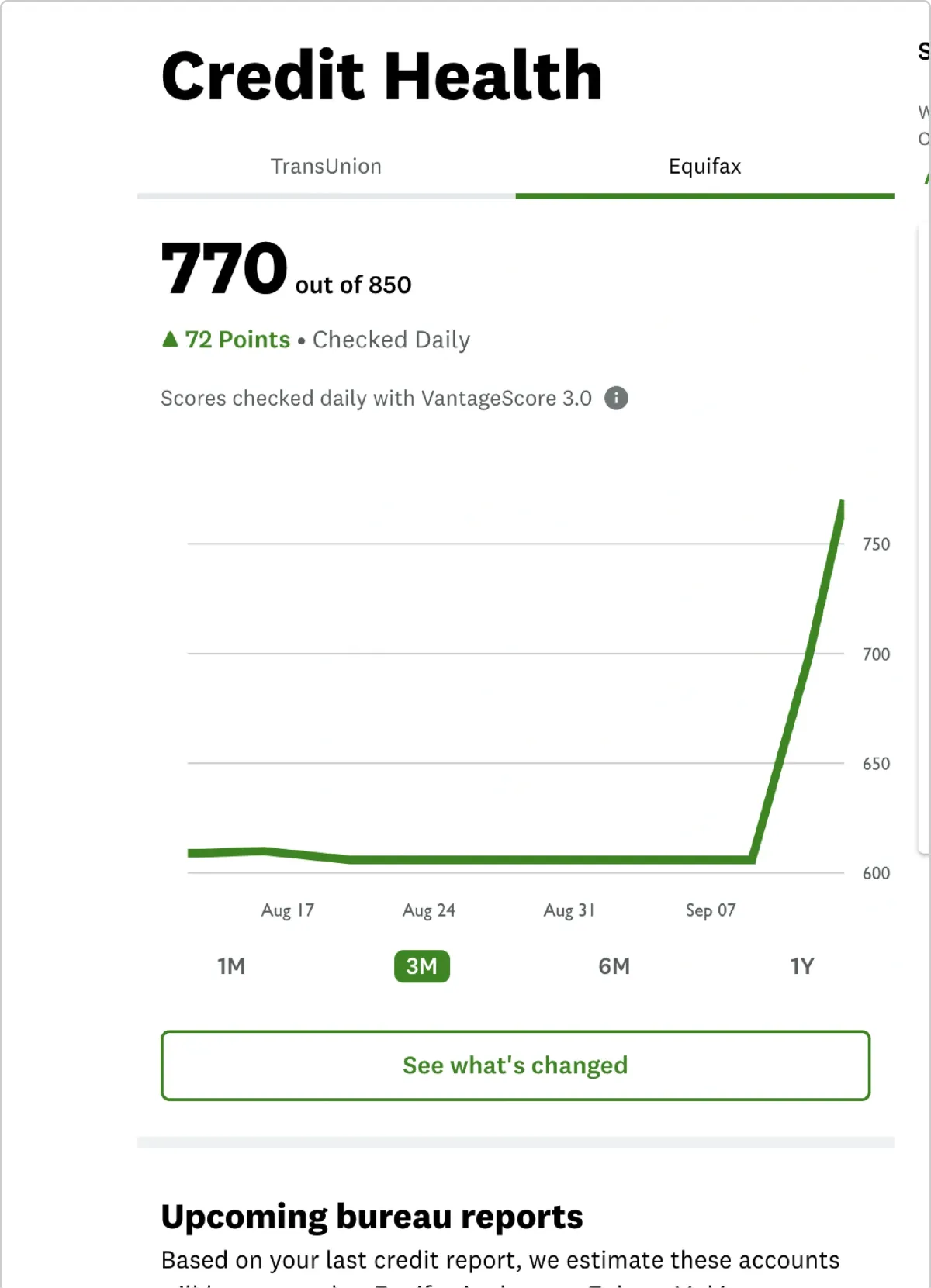Image resolution: width=931 pixels, height=1288 pixels.
Task: Select the Equifax tab
Action: click(x=704, y=166)
